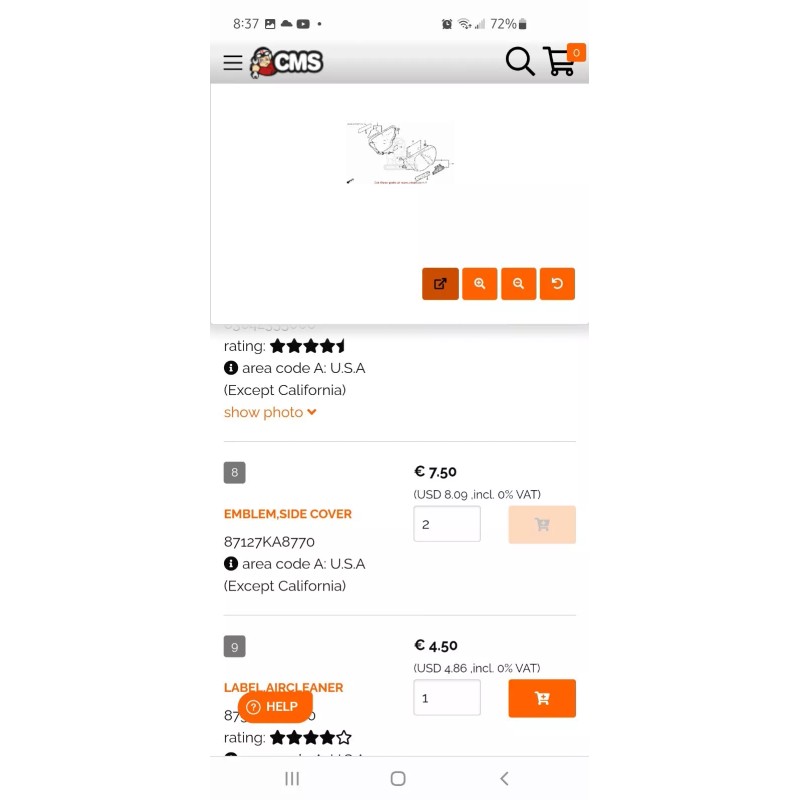The image size is (800, 800).
Task: Add LABEL,AIRCLEANER to cart
Action: tap(542, 698)
